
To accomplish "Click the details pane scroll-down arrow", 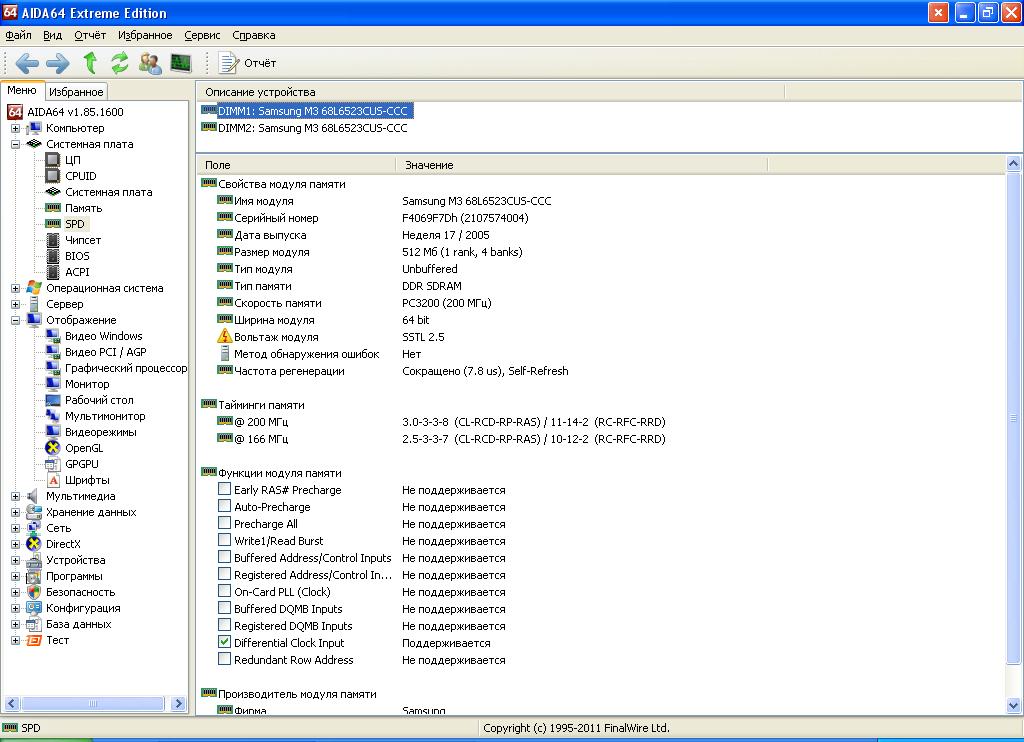I will click(x=1014, y=705).
